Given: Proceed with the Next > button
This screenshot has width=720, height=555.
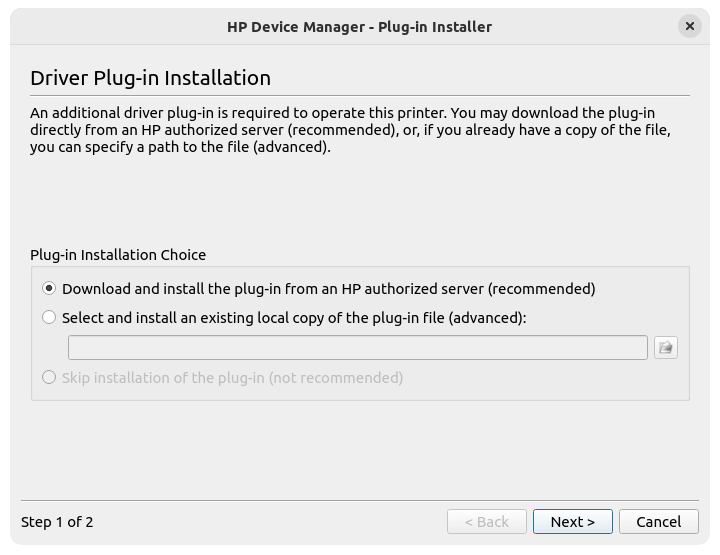Looking at the screenshot, I should (573, 521).
